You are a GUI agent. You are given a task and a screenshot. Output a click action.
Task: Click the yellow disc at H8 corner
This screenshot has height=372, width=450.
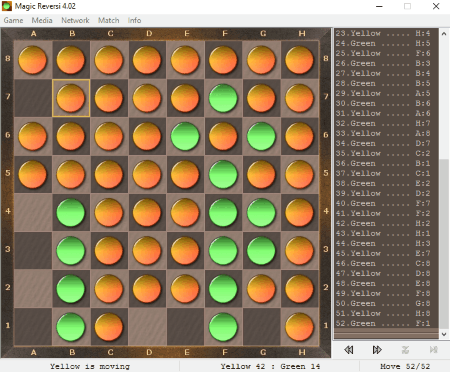tap(299, 60)
